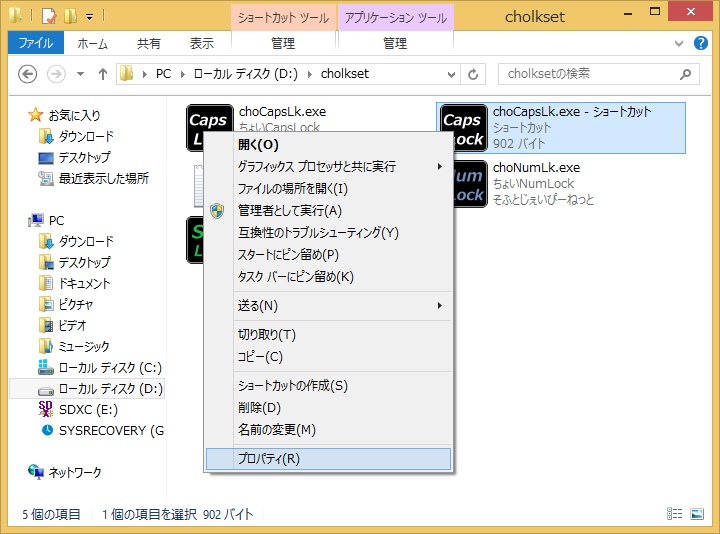Switch to details view icon
The image size is (720, 534).
(675, 514)
